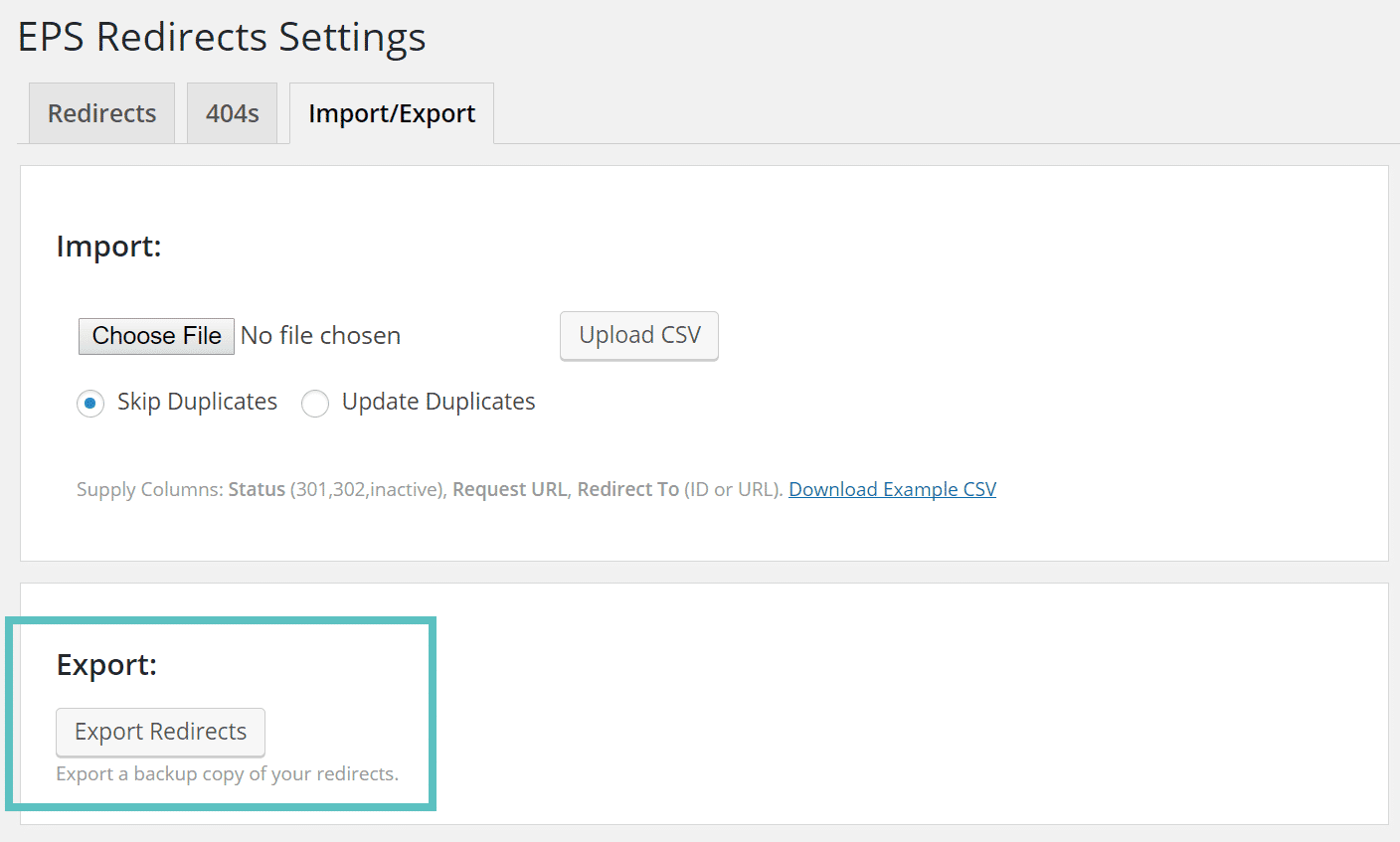This screenshot has height=842, width=1400.
Task: Return to the main Redirects list
Action: coord(100,112)
